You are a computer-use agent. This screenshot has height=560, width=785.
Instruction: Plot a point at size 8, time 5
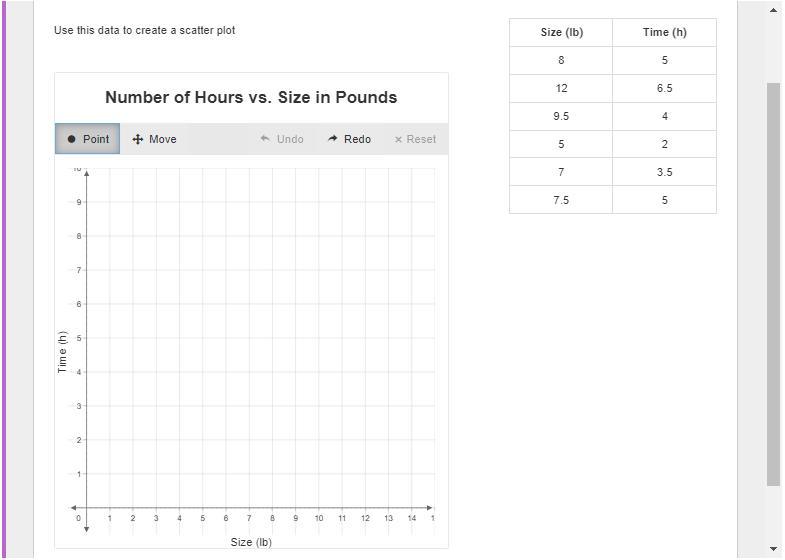272,338
